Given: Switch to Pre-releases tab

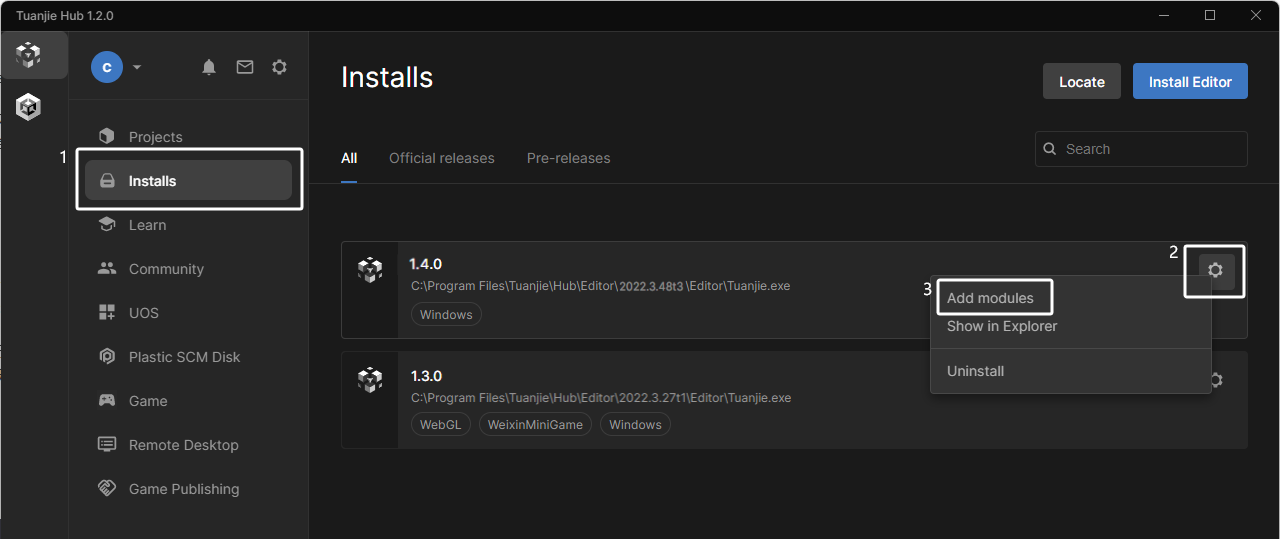Looking at the screenshot, I should click(x=568, y=158).
